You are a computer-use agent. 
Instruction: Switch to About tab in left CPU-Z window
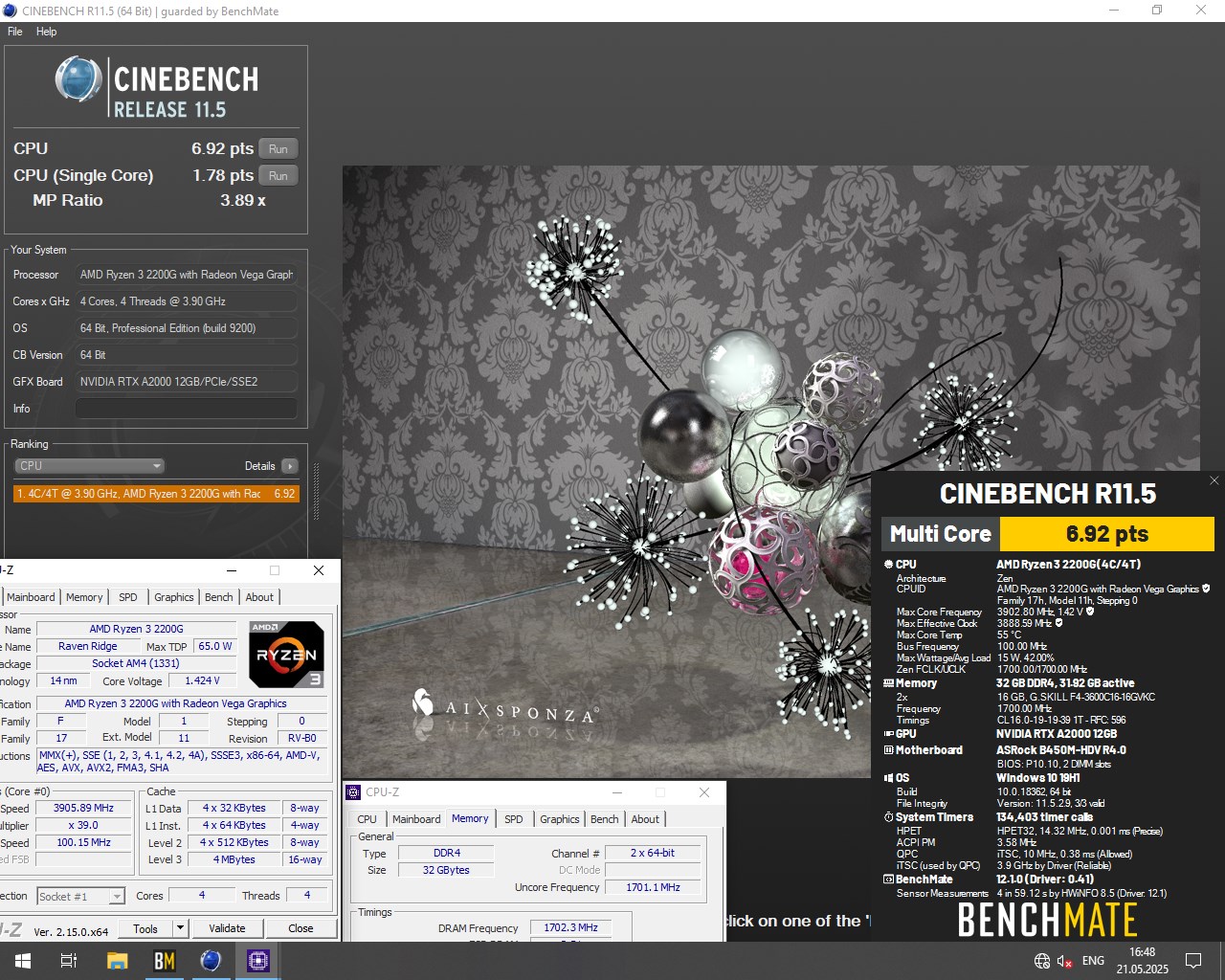259,597
